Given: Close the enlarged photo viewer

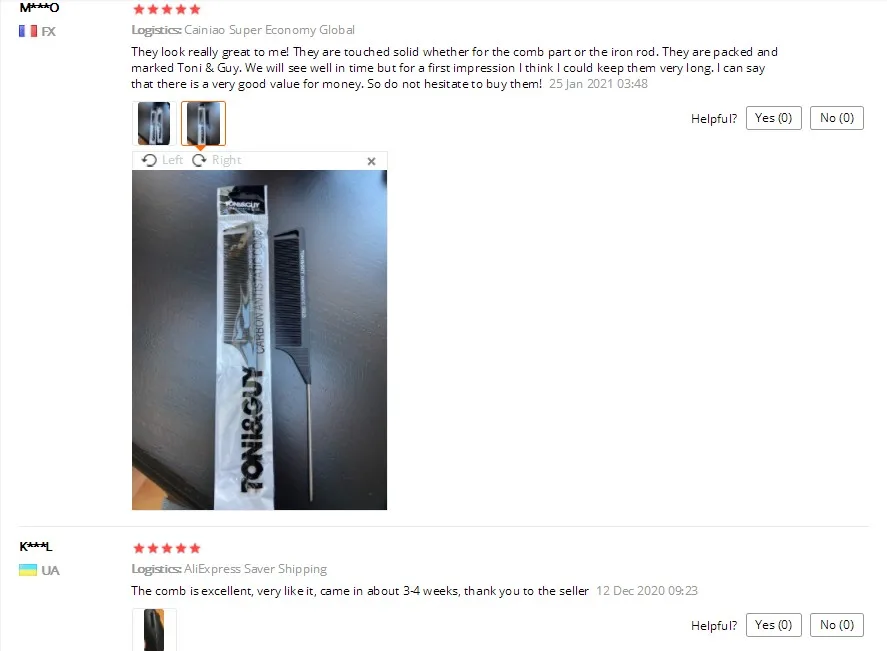Looking at the screenshot, I should pos(371,161).
